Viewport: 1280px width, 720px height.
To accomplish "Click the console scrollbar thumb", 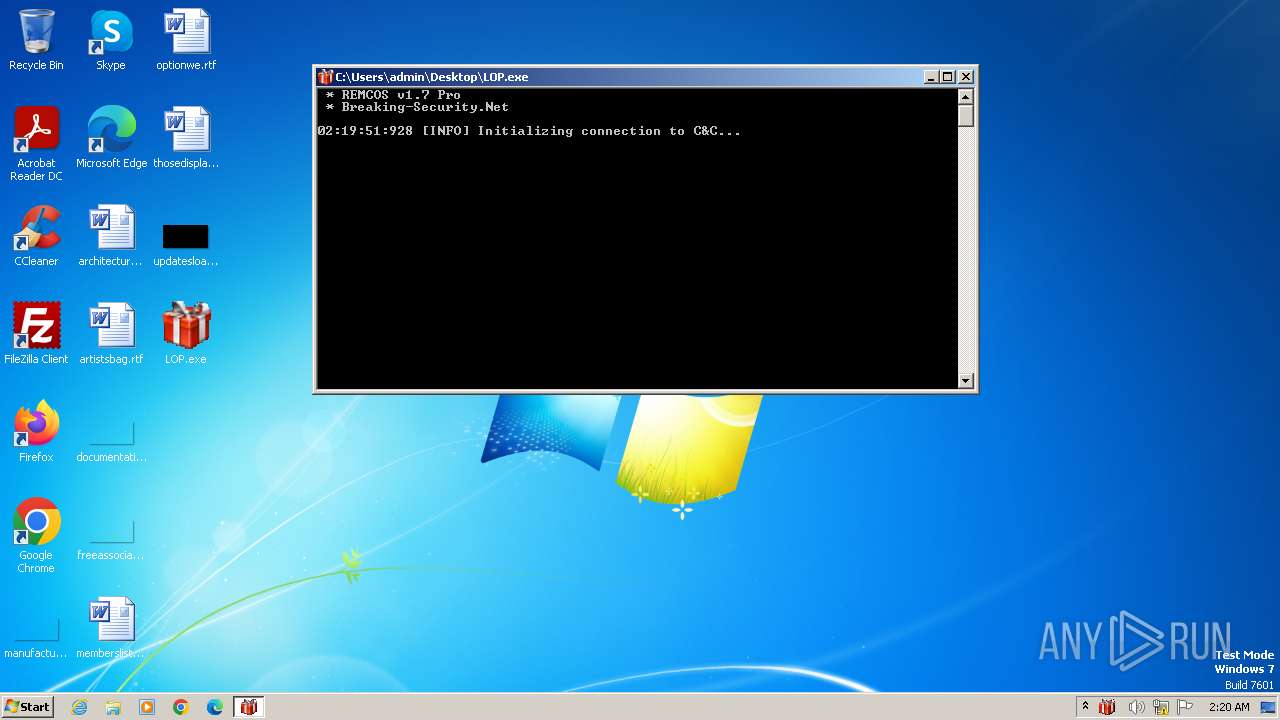I will (965, 116).
